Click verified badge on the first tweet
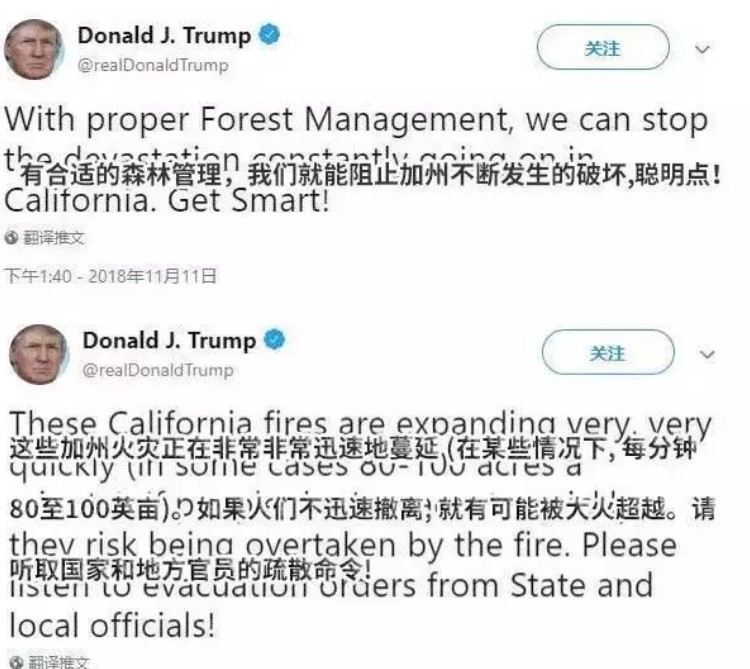 coord(270,35)
